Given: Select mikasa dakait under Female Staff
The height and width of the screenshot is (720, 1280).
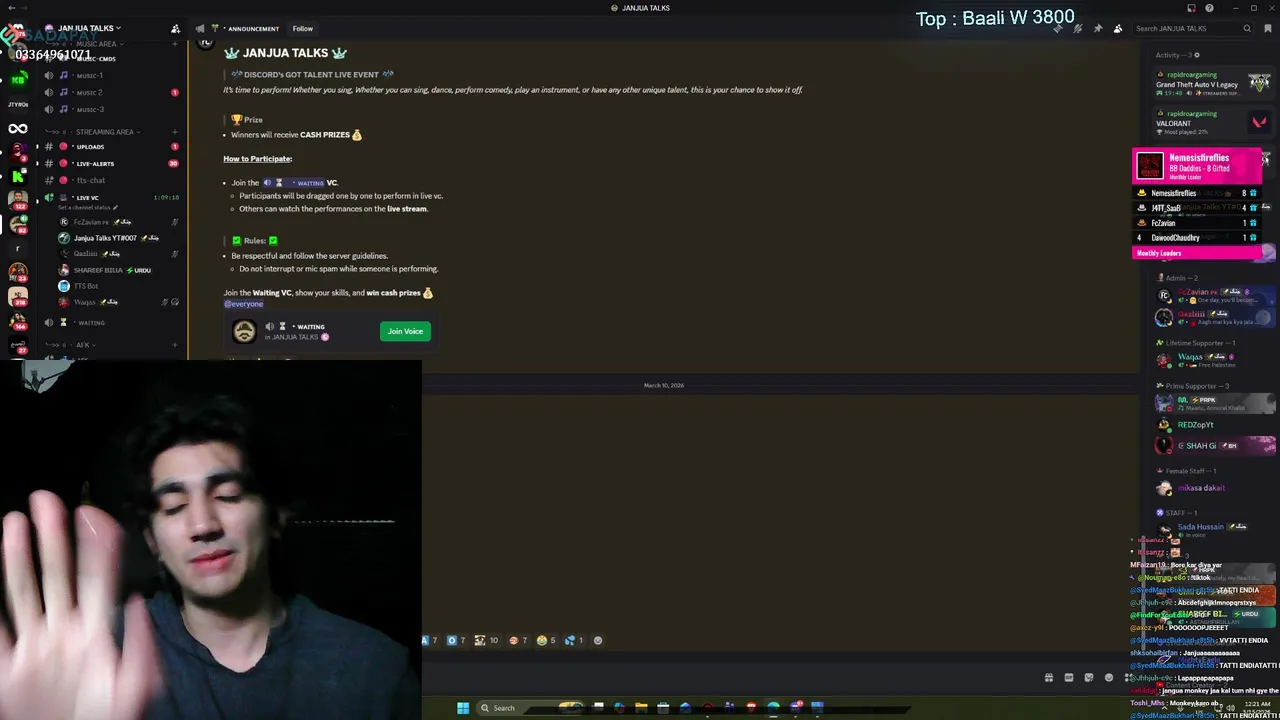Looking at the screenshot, I should point(1213,488).
